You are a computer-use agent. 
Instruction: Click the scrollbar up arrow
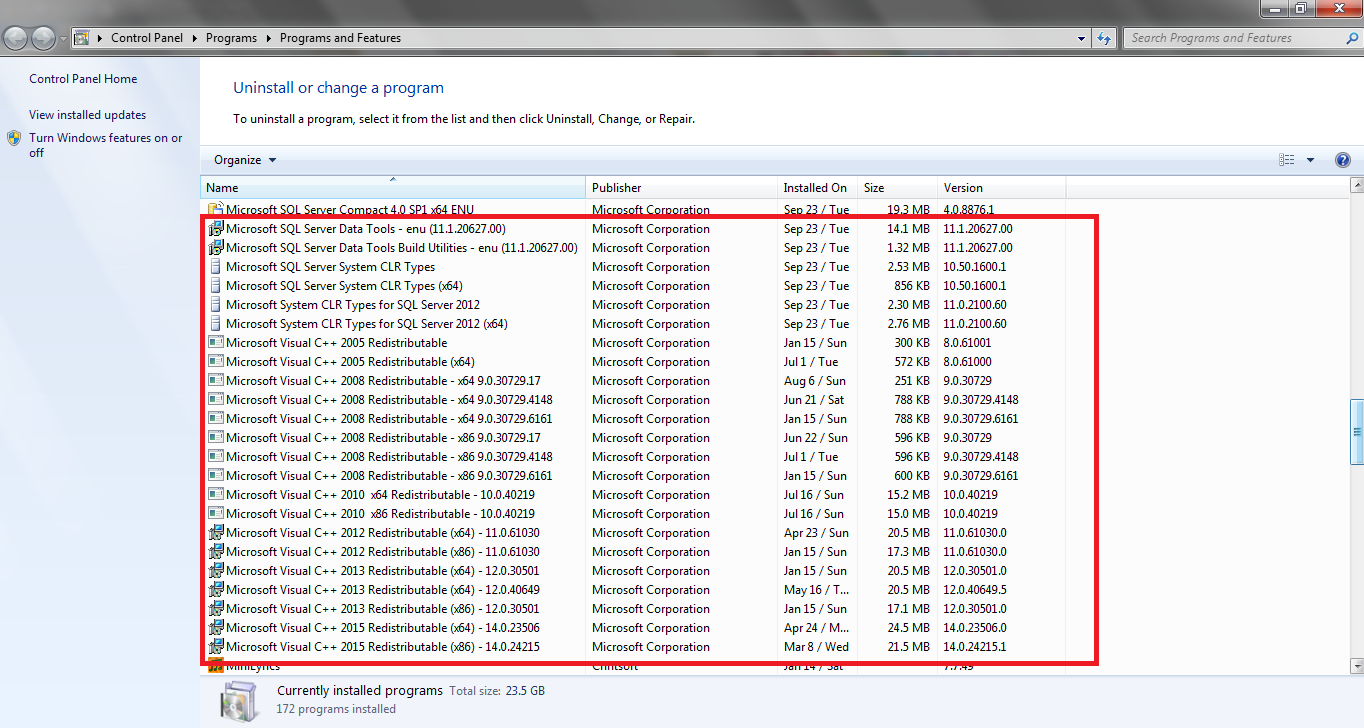click(x=1357, y=185)
